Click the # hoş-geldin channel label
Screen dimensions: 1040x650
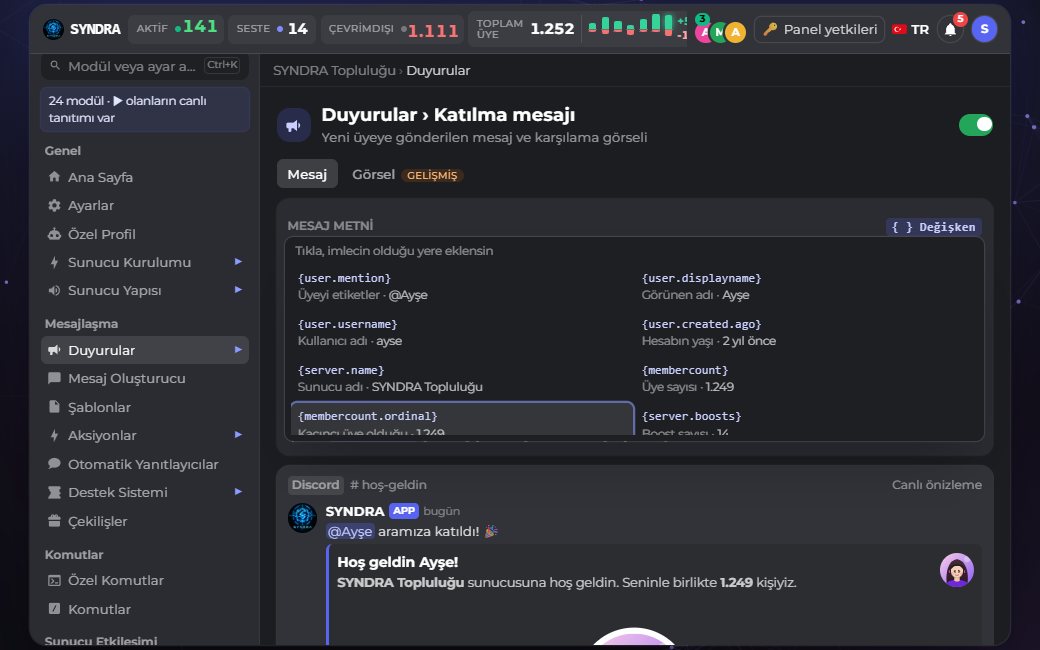tap(388, 485)
